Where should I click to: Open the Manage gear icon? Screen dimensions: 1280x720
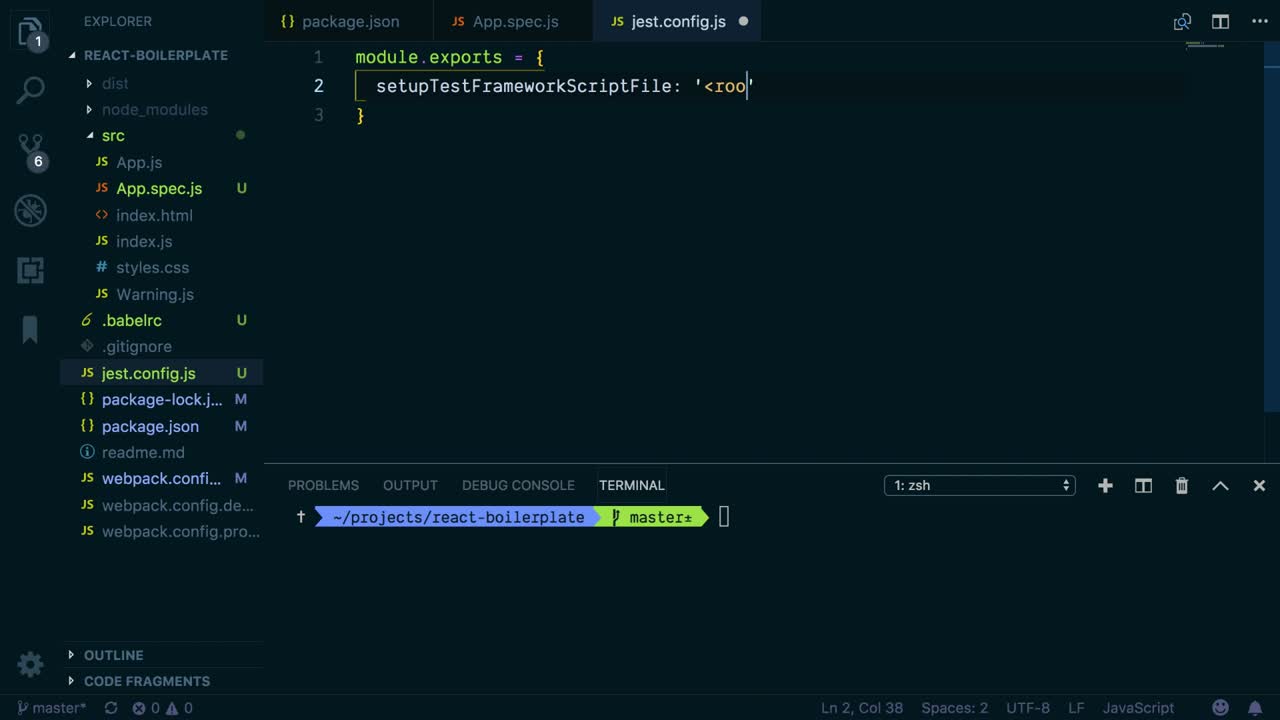[x=30, y=664]
